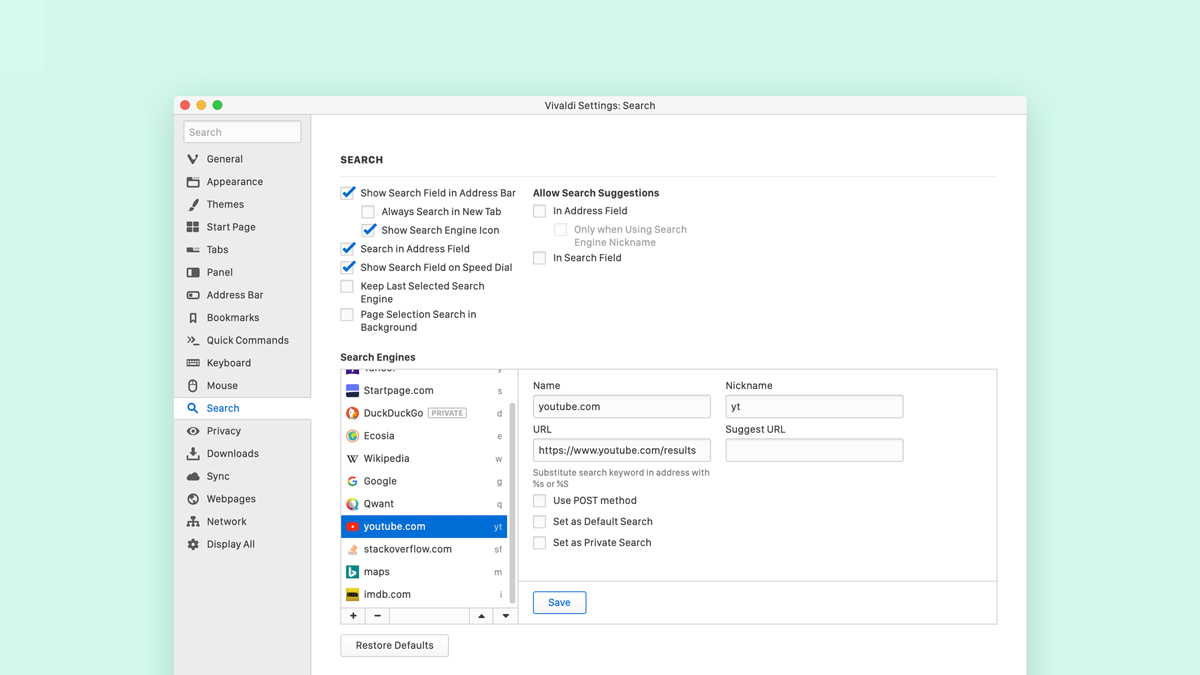Viewport: 1200px width, 675px height.
Task: Check Use POST method
Action: pyautogui.click(x=540, y=501)
